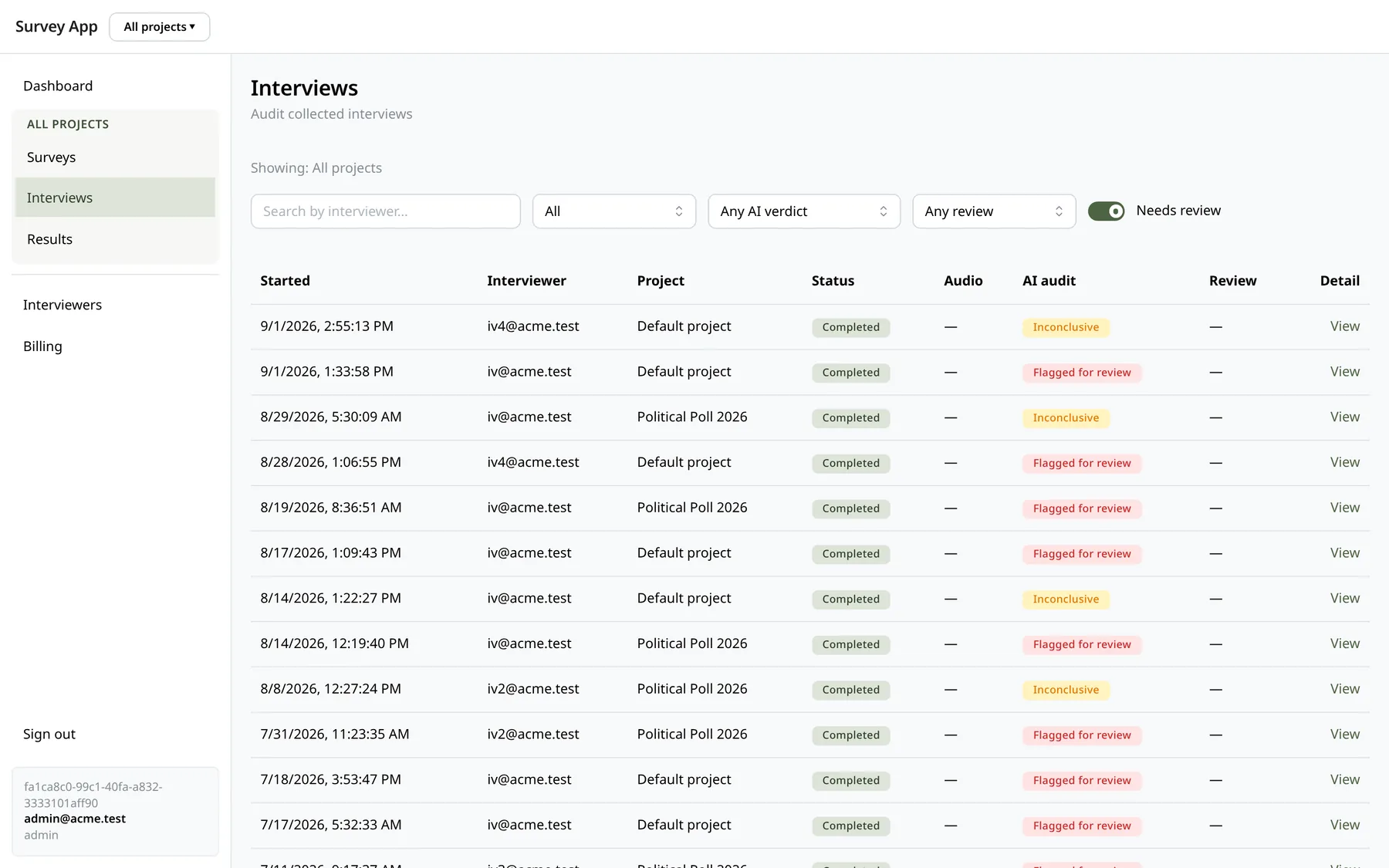Viewport: 1389px width, 868px height.
Task: View the 9/1/2026, 1:33:58 PM interview
Action: click(x=1345, y=372)
